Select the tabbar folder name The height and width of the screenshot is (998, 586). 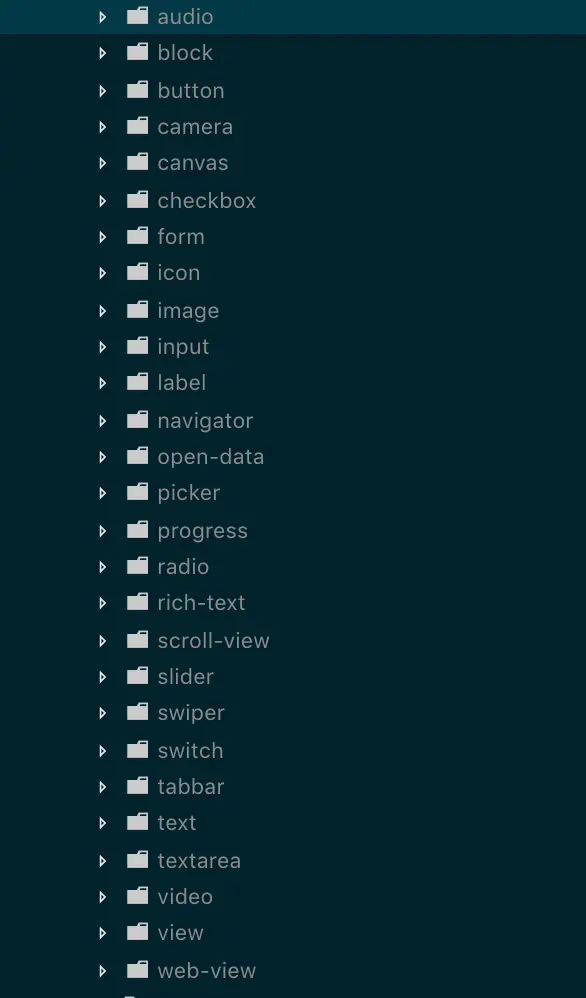click(x=191, y=786)
